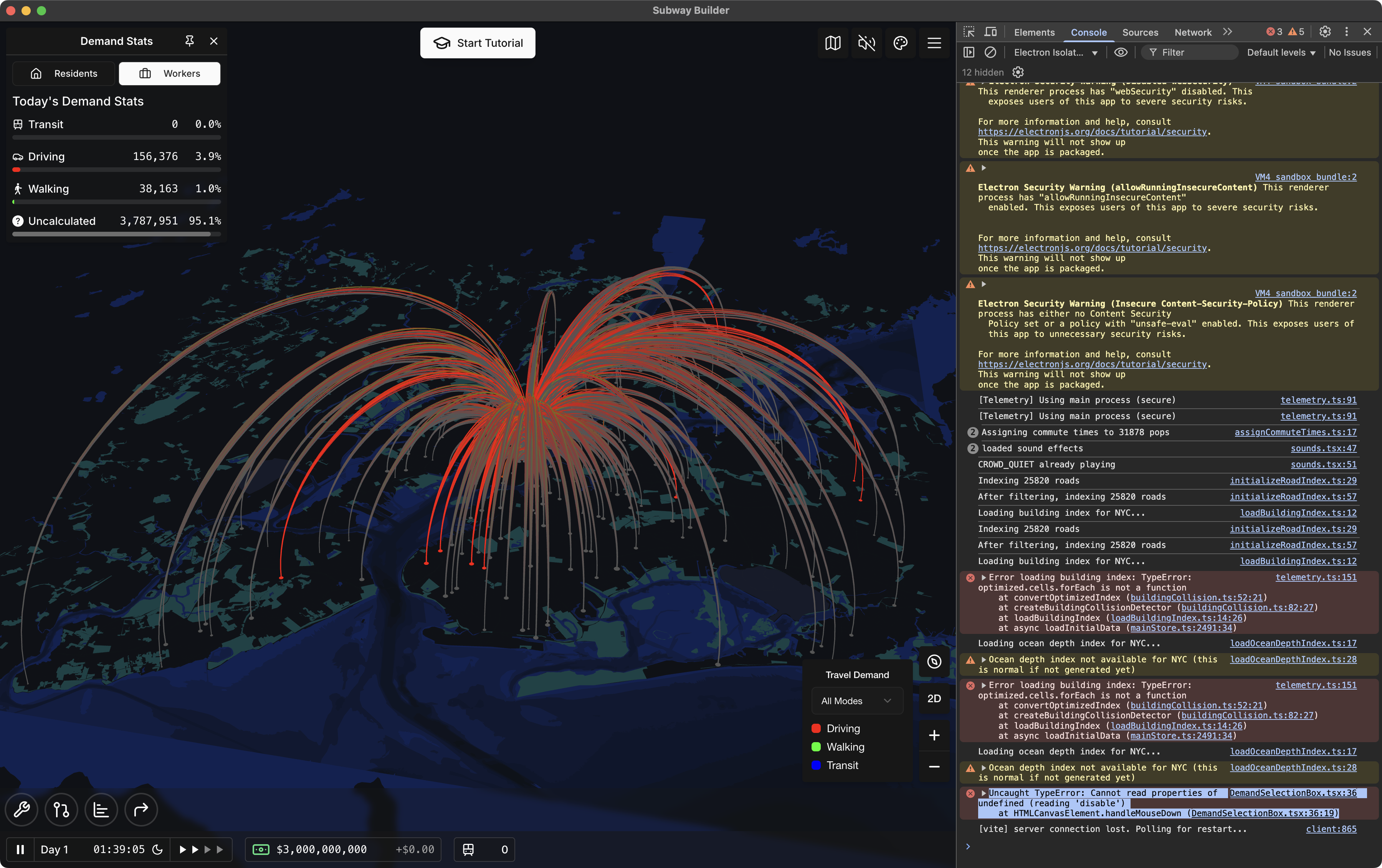Click the Start Tutorial button
The width and height of the screenshot is (1382, 868).
coord(478,43)
